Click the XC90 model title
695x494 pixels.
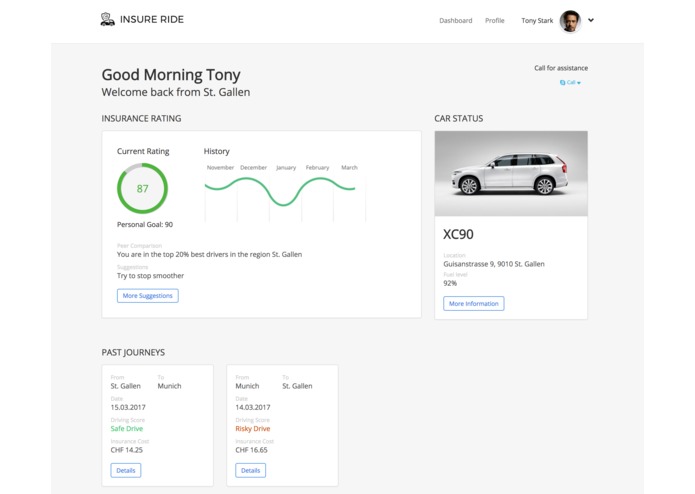pos(458,234)
